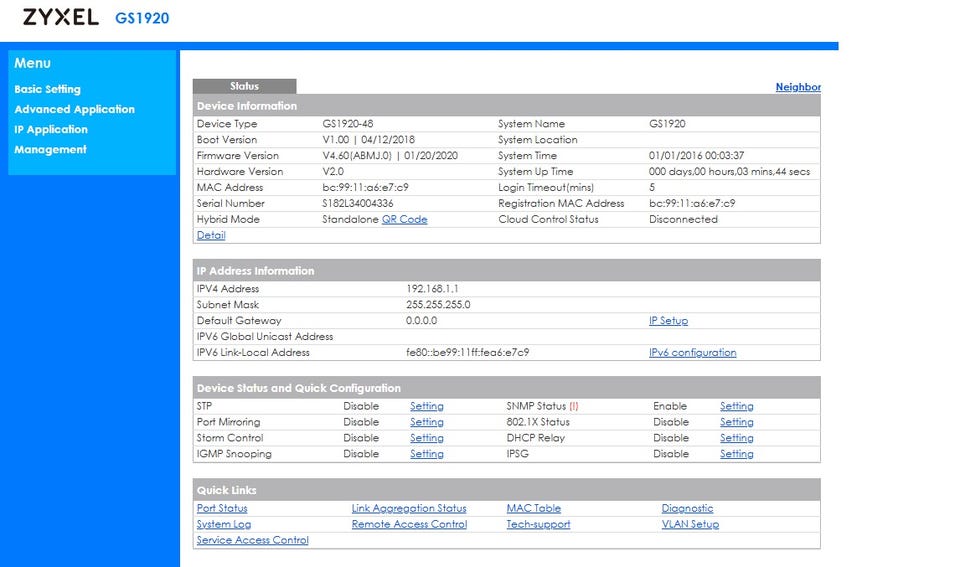Image resolution: width=960 pixels, height=567 pixels.
Task: Open the Service Access Control link
Action: coord(252,540)
